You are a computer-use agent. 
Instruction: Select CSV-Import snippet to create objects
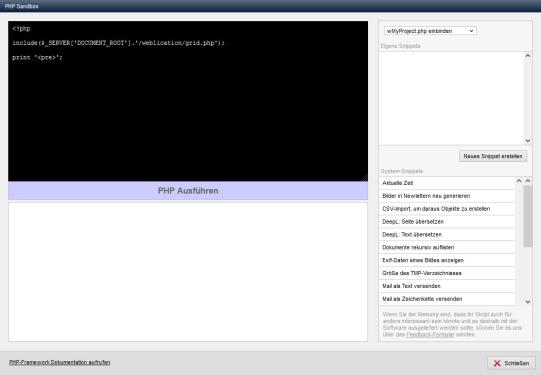click(x=447, y=209)
